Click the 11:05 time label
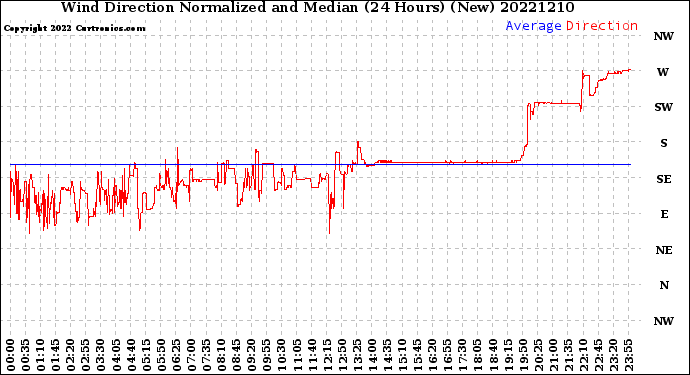Viewport: 690px width, 375px height. click(x=297, y=356)
